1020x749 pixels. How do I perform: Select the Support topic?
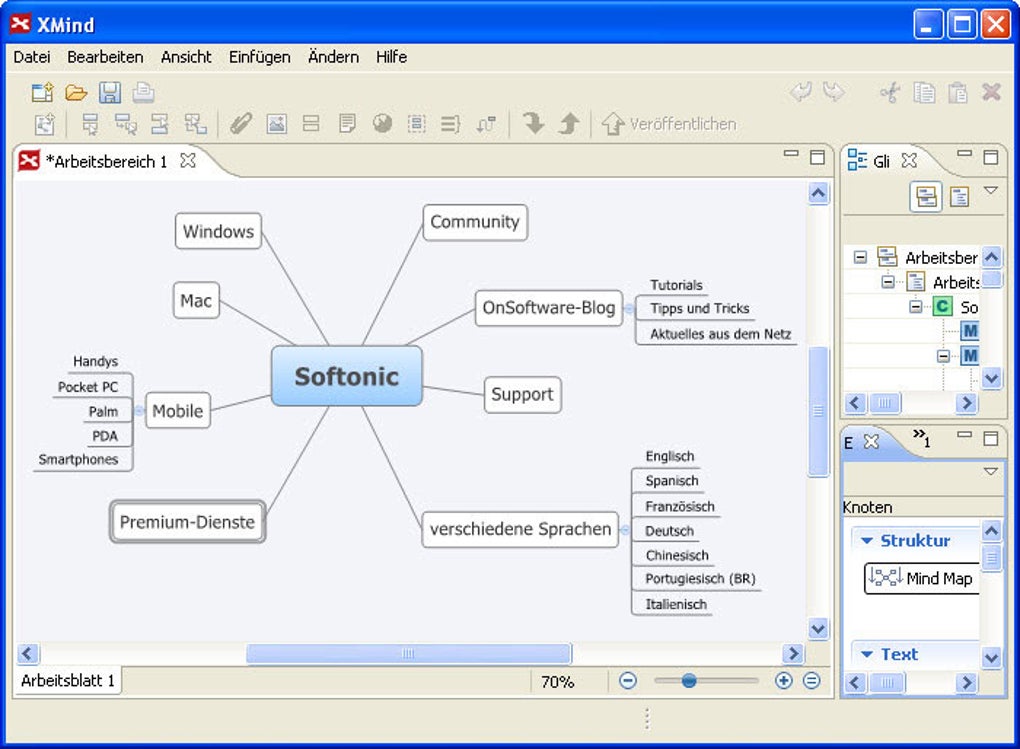[x=522, y=394]
